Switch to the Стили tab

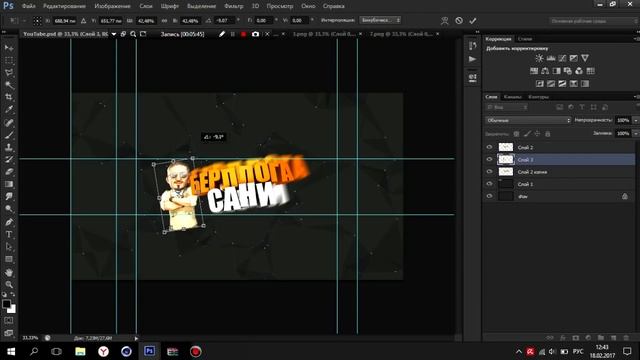tap(524, 39)
